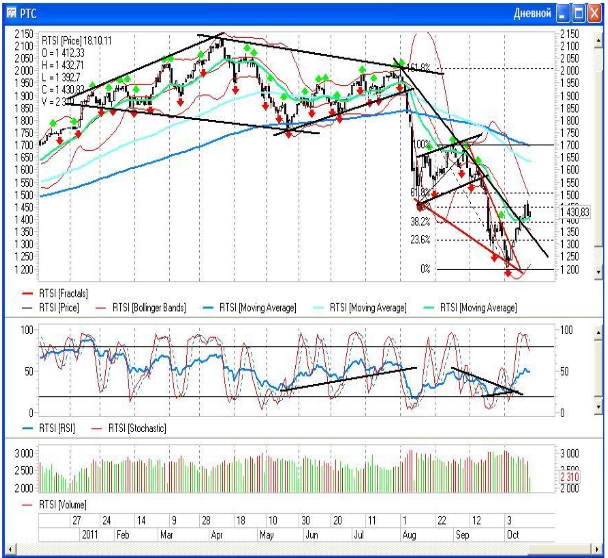Click the Jun month label on the time axis

312,535
